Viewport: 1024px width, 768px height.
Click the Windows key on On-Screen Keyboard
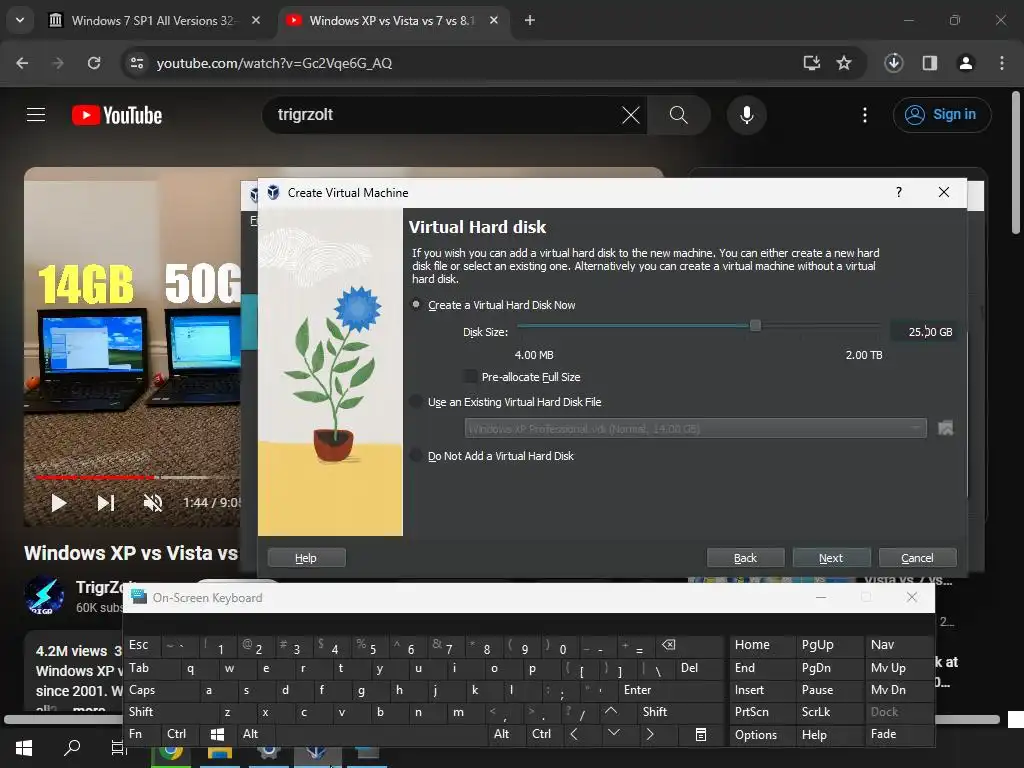click(x=217, y=735)
